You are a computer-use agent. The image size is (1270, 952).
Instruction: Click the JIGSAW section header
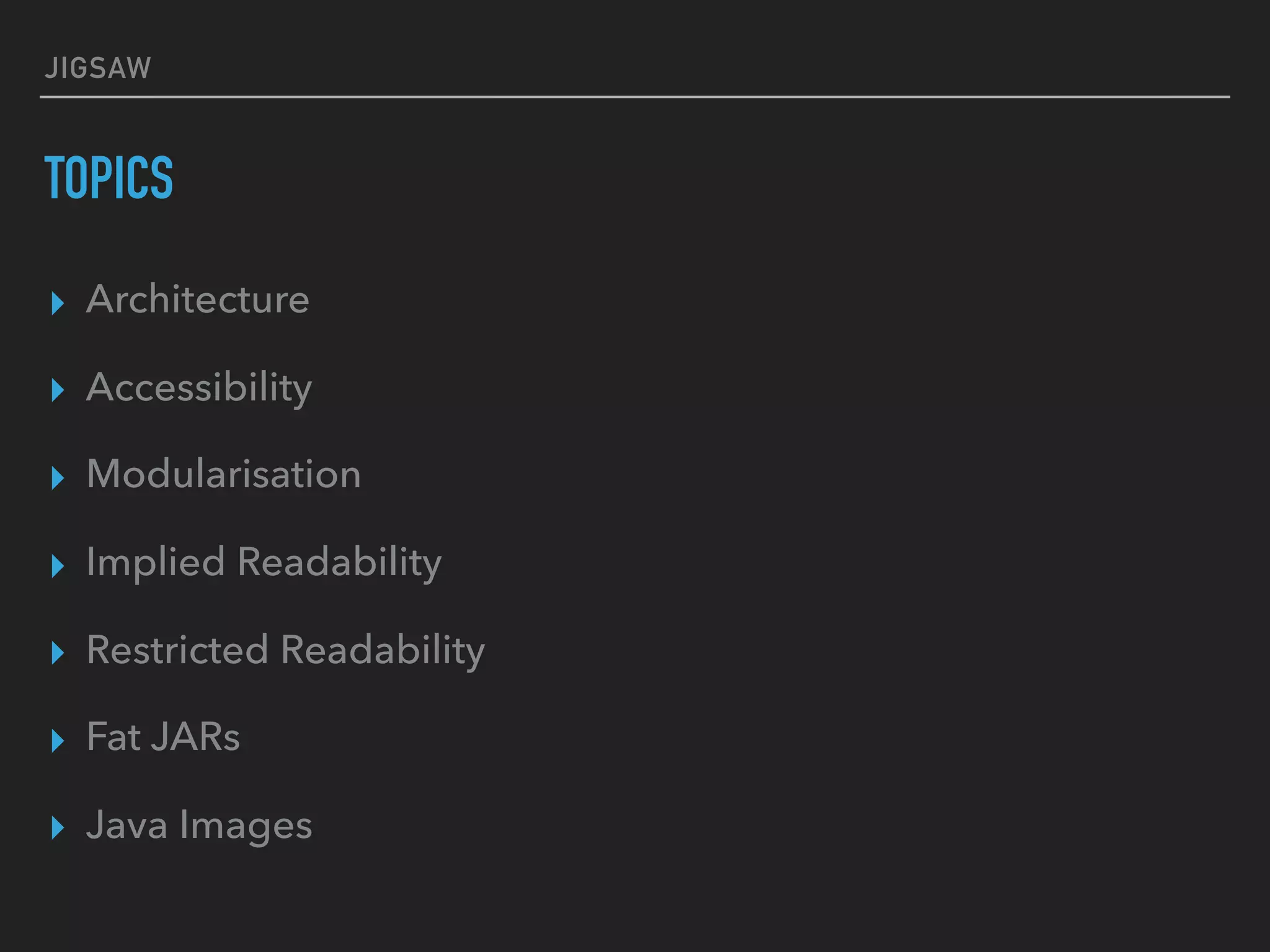coord(98,68)
